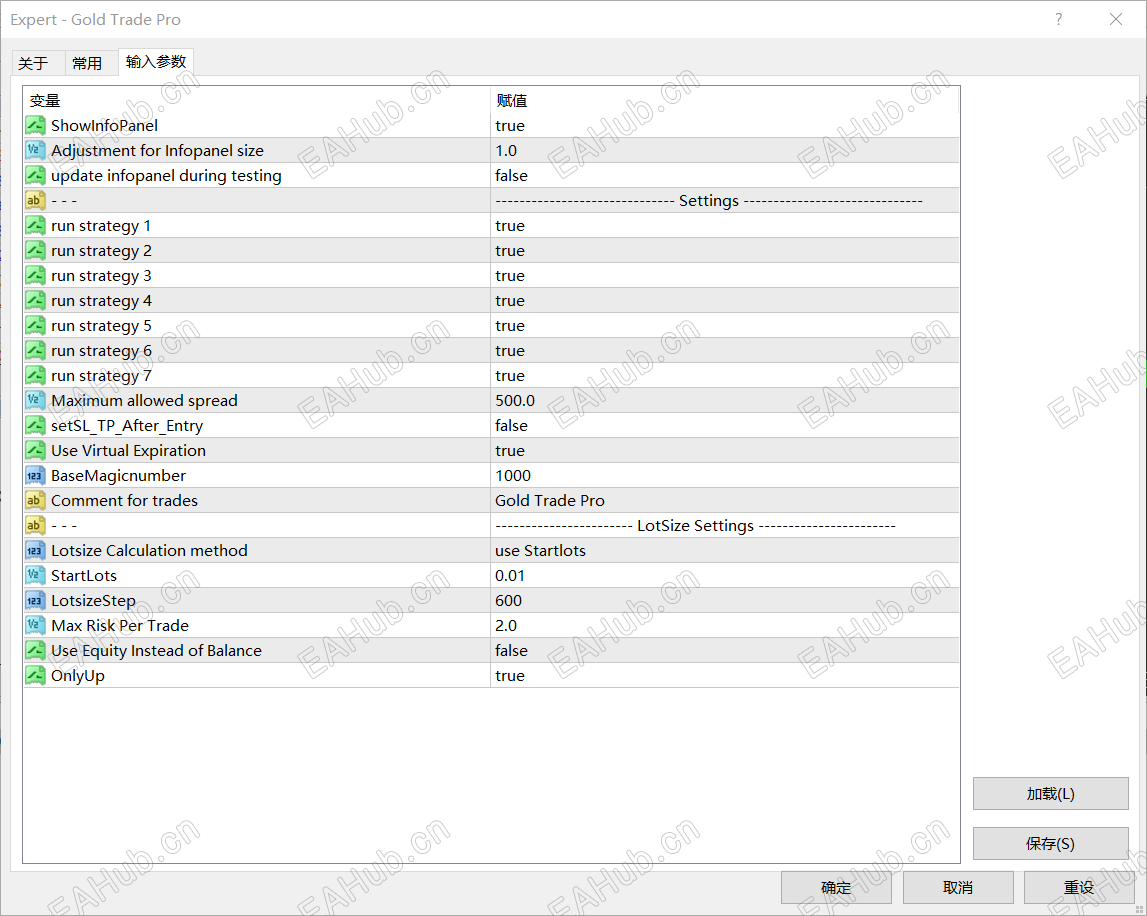This screenshot has width=1147, height=916.
Task: Click the icon beside run strategy 1
Action: pos(35,225)
